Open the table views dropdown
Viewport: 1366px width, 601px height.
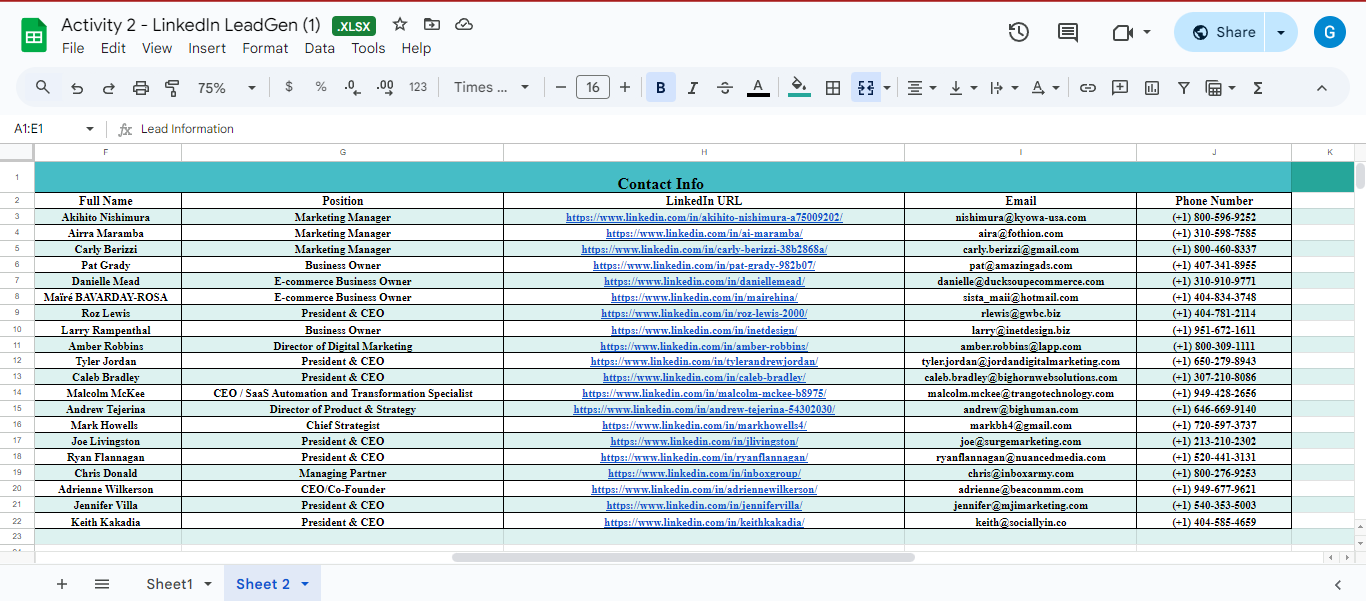tap(1221, 88)
